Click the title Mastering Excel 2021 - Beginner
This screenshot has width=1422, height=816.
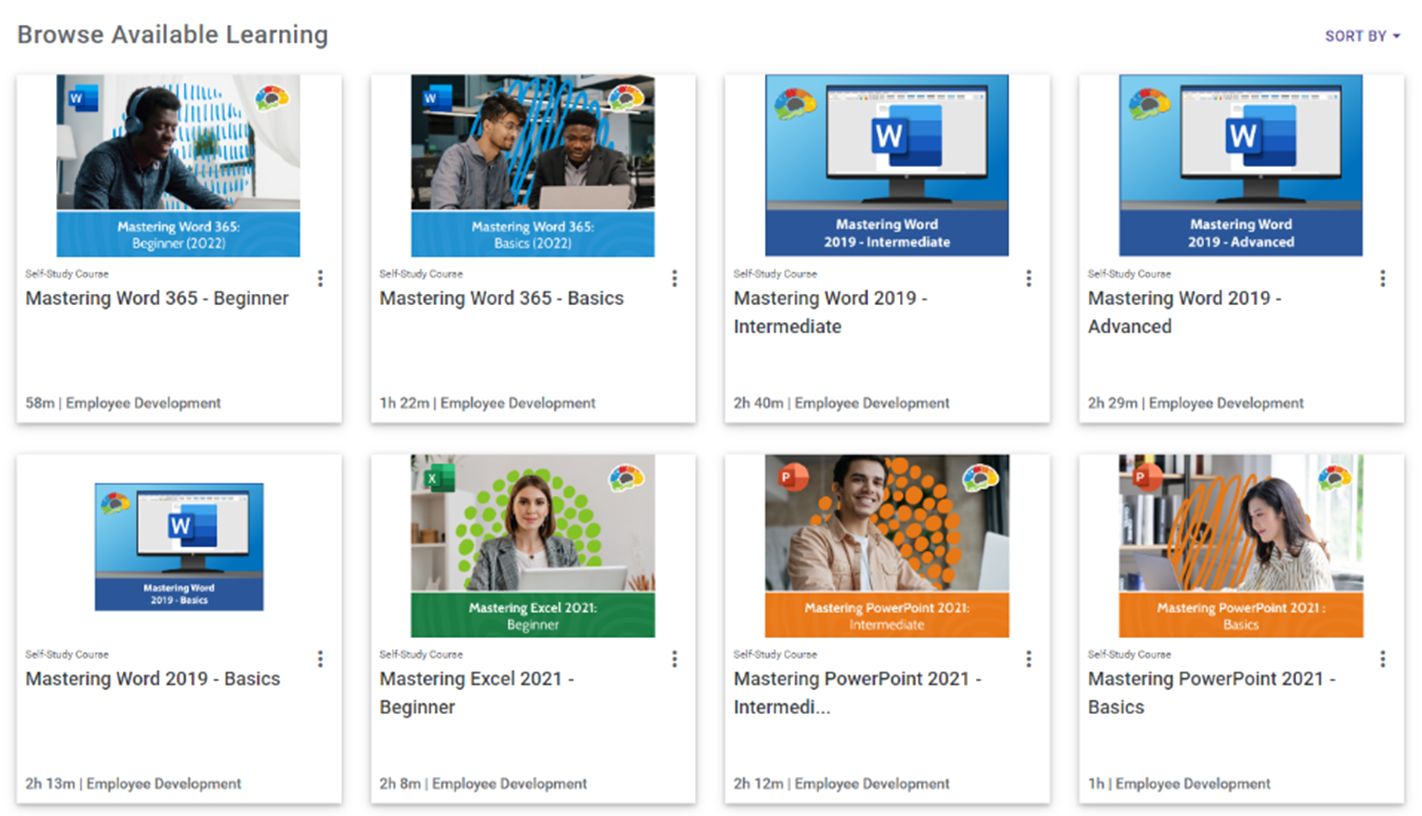tap(477, 693)
